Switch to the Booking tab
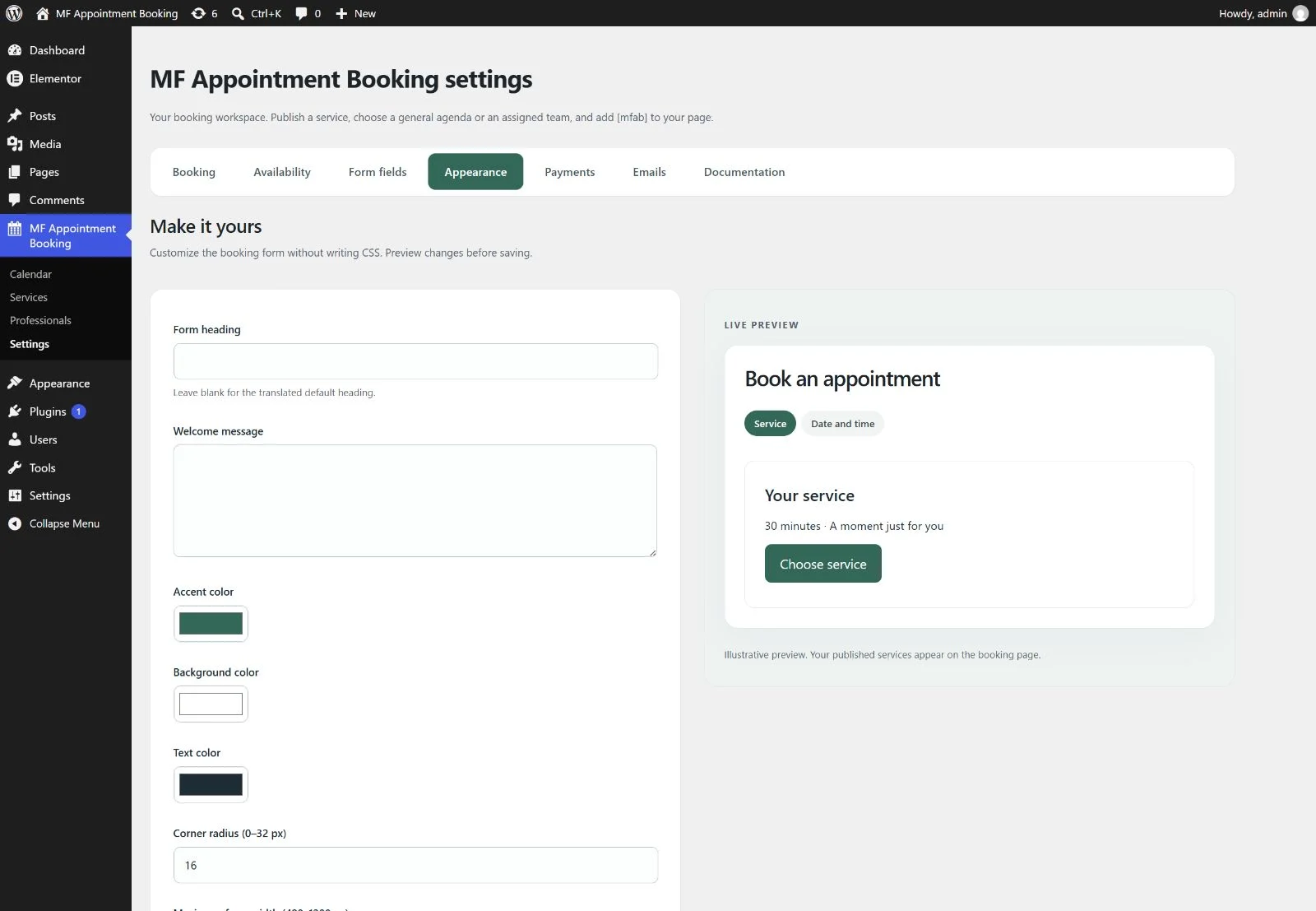 (x=194, y=172)
